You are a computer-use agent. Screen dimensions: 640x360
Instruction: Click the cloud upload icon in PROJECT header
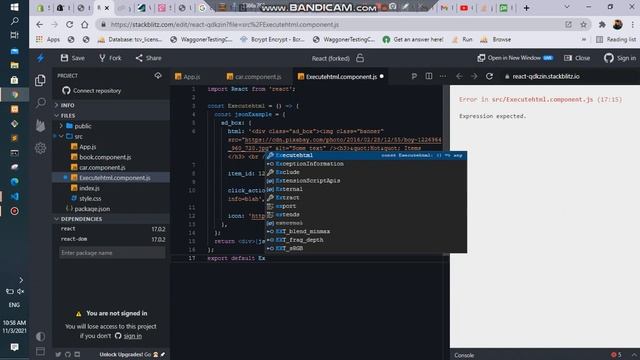coord(158,76)
